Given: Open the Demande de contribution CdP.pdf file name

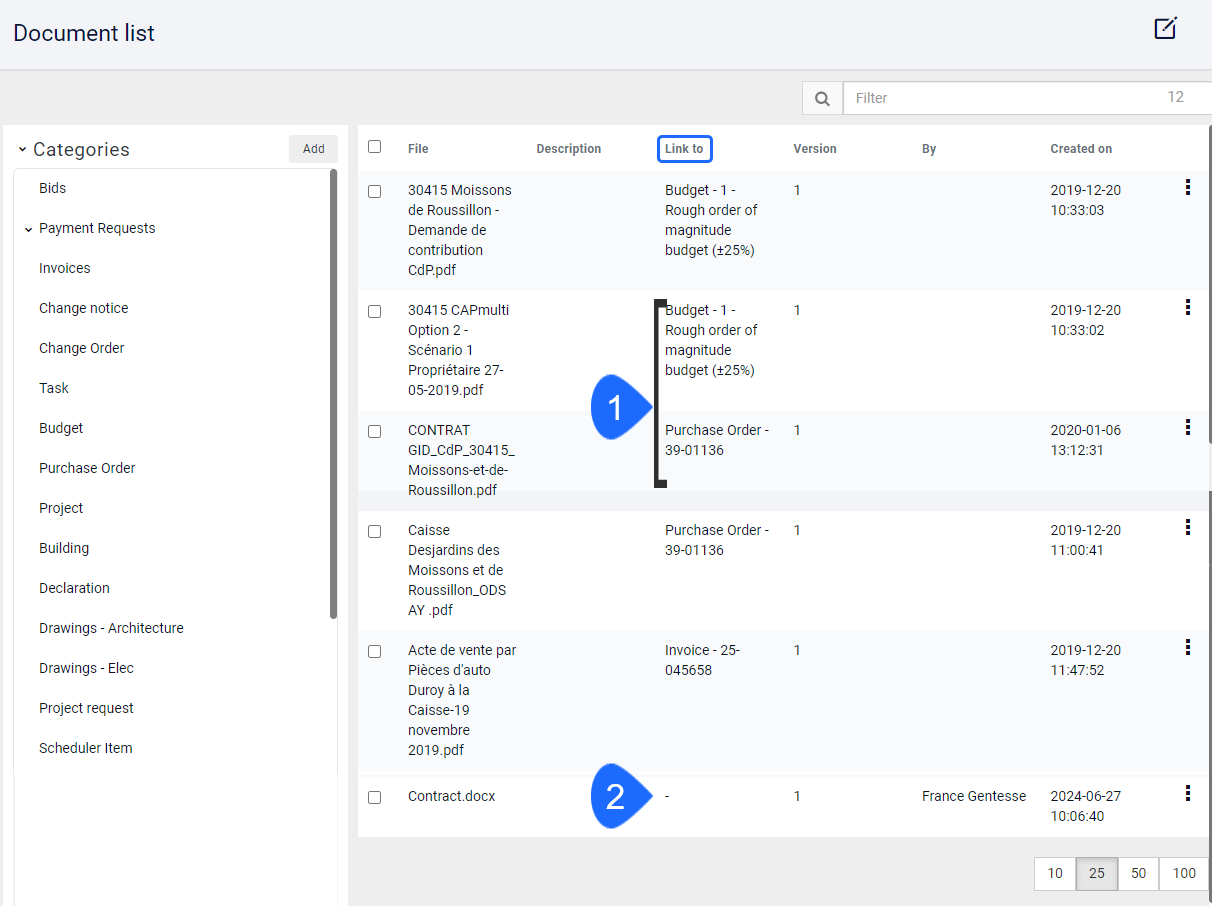Looking at the screenshot, I should (459, 230).
